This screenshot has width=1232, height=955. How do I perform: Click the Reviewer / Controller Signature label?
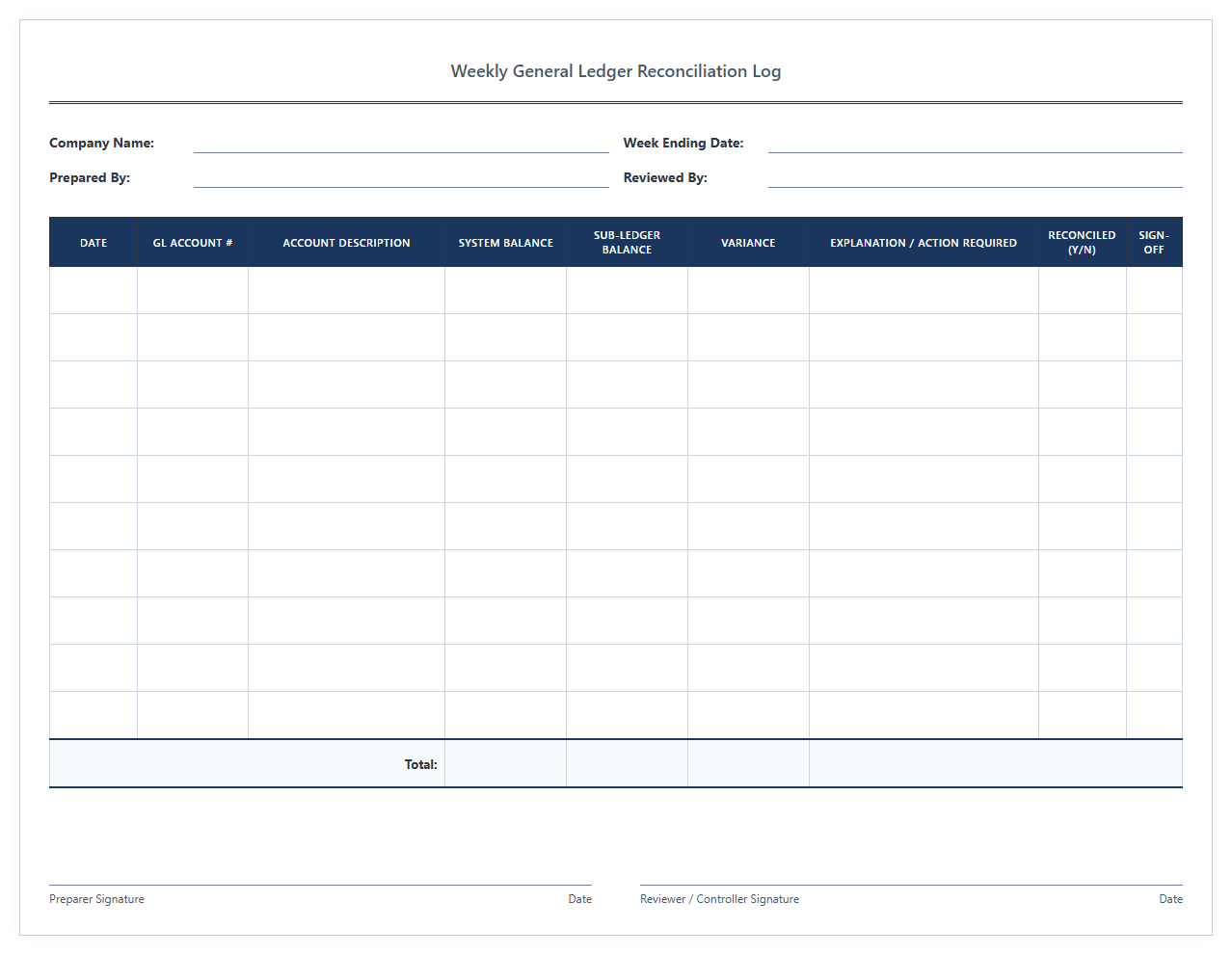719,899
